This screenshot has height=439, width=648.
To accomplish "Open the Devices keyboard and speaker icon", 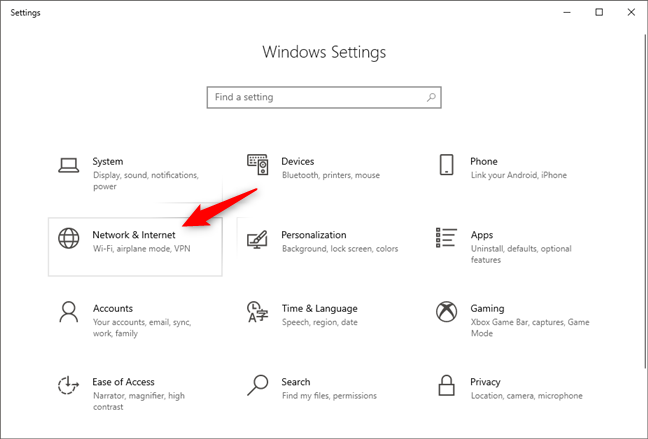I will pos(257,165).
